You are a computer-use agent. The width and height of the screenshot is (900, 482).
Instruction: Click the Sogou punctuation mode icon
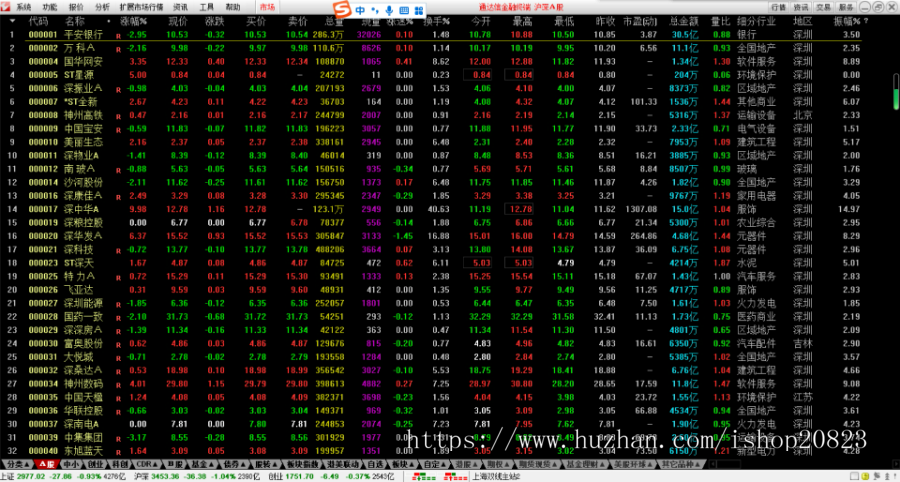pyautogui.click(x=375, y=10)
